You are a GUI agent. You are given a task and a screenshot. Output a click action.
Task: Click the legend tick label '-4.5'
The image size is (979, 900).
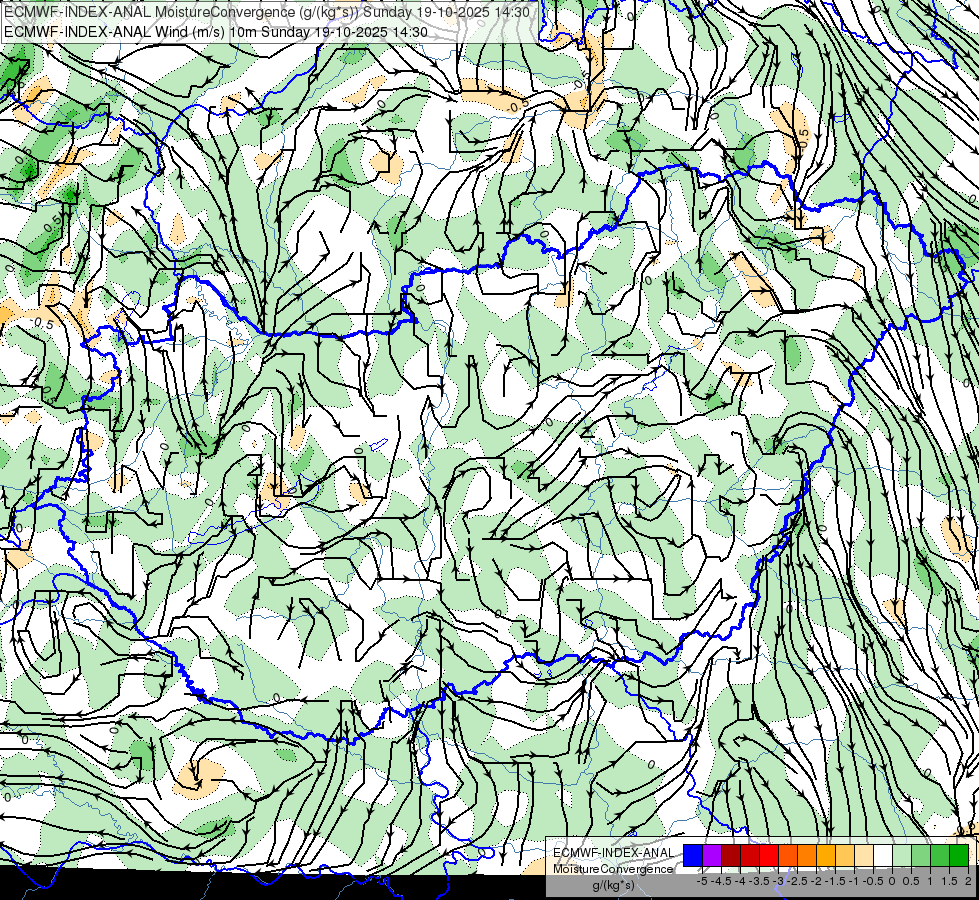pyautogui.click(x=721, y=881)
